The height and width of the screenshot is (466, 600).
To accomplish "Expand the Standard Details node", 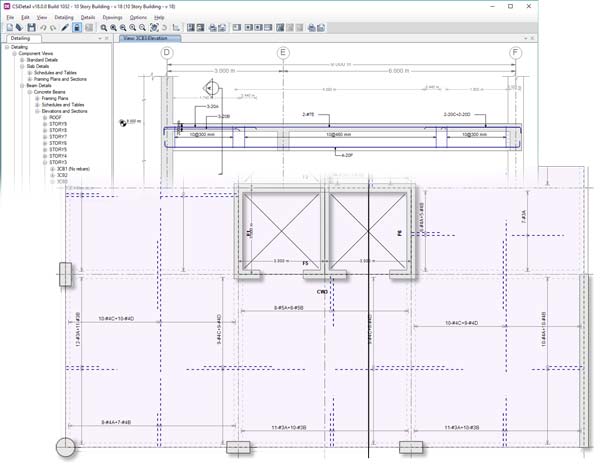I will point(23,60).
